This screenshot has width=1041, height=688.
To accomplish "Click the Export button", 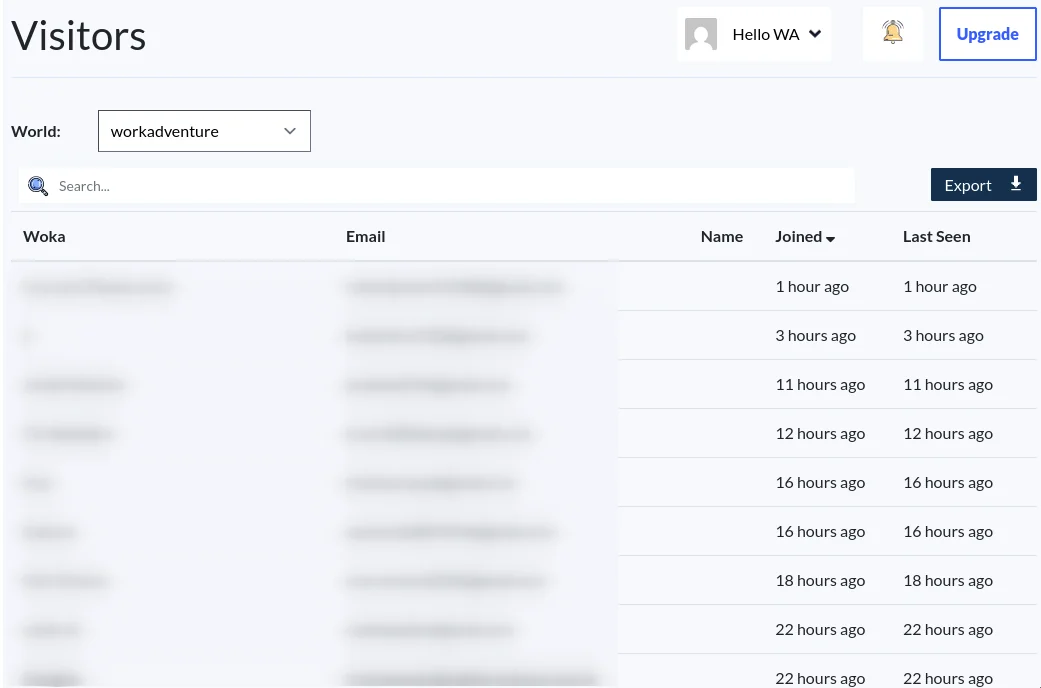I will pos(983,185).
